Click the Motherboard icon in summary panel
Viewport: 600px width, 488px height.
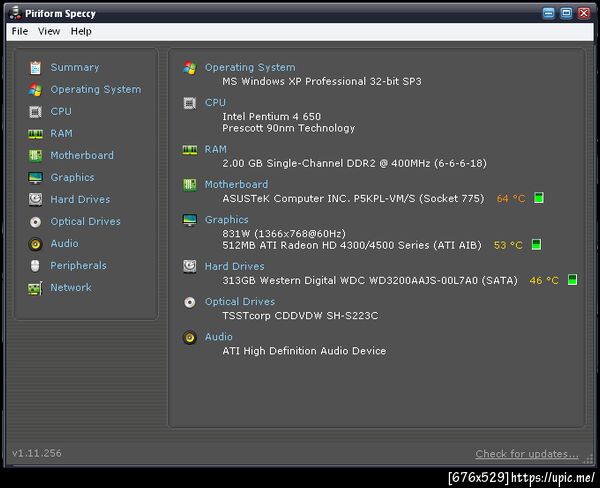point(190,185)
